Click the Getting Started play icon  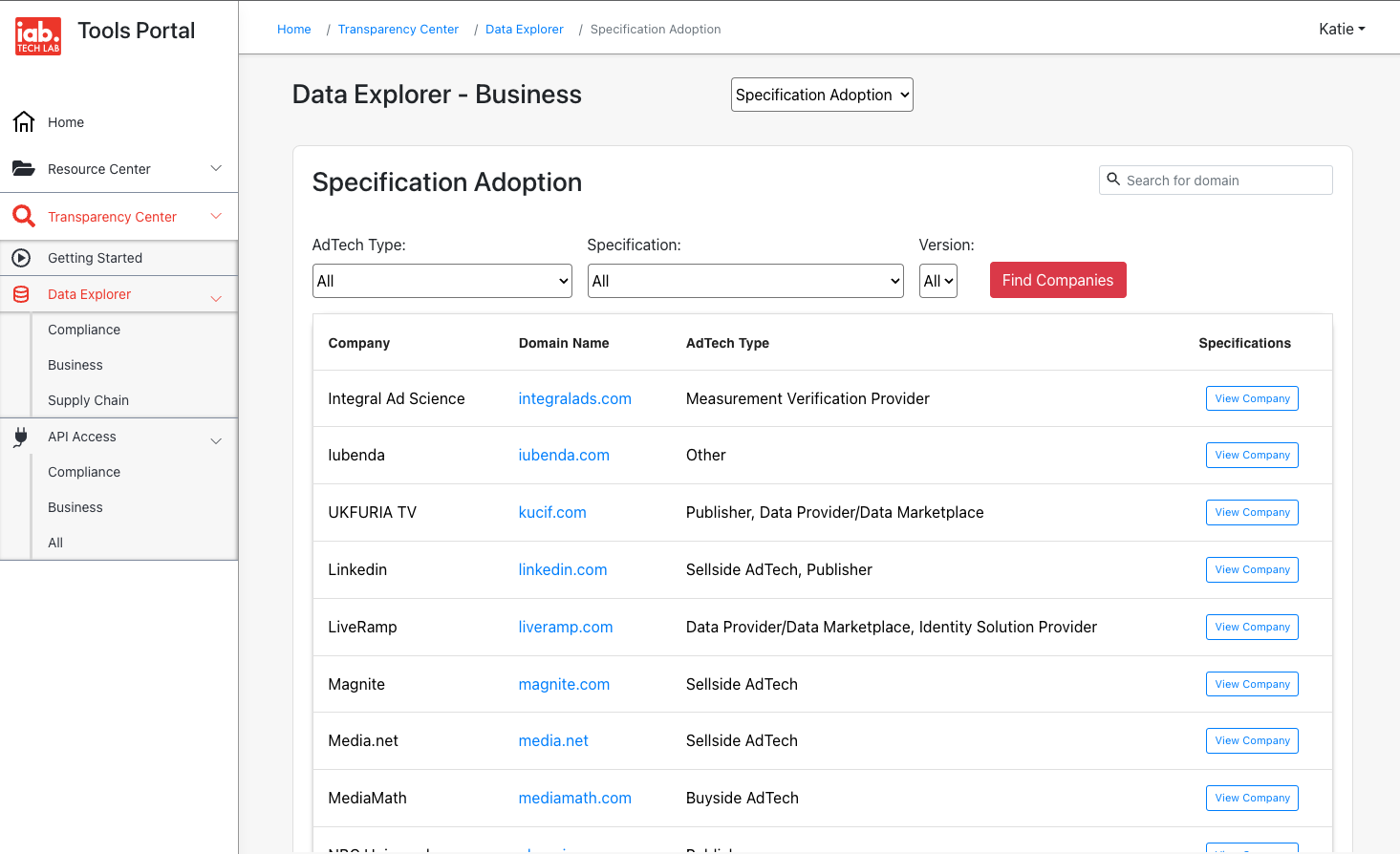click(x=21, y=258)
